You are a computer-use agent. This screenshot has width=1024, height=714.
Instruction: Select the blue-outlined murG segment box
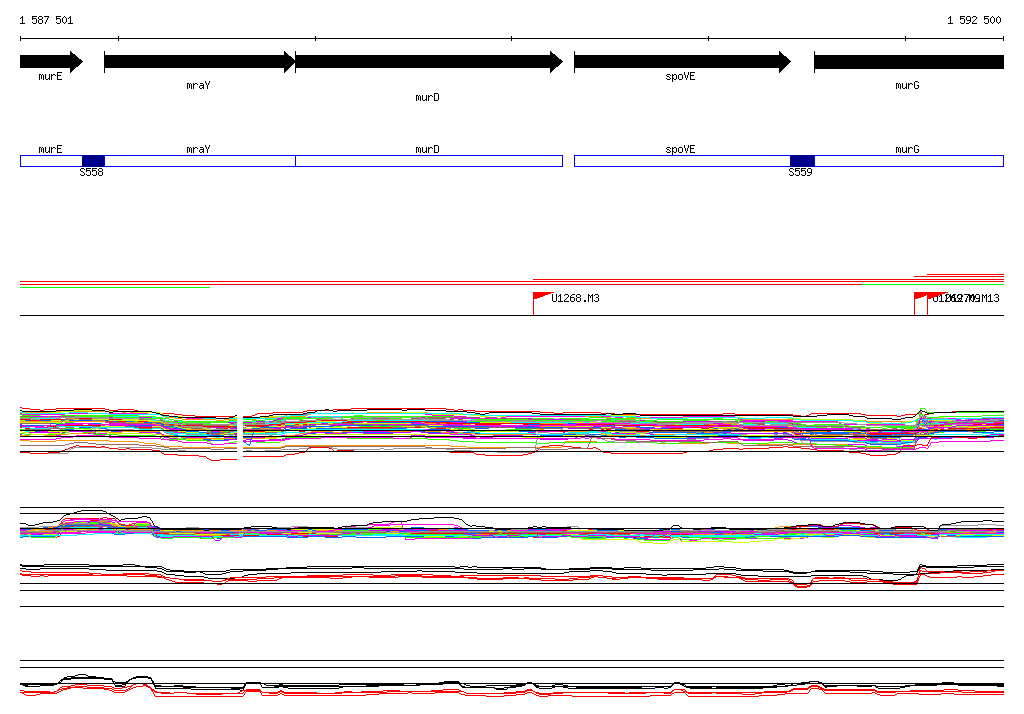[909, 161]
